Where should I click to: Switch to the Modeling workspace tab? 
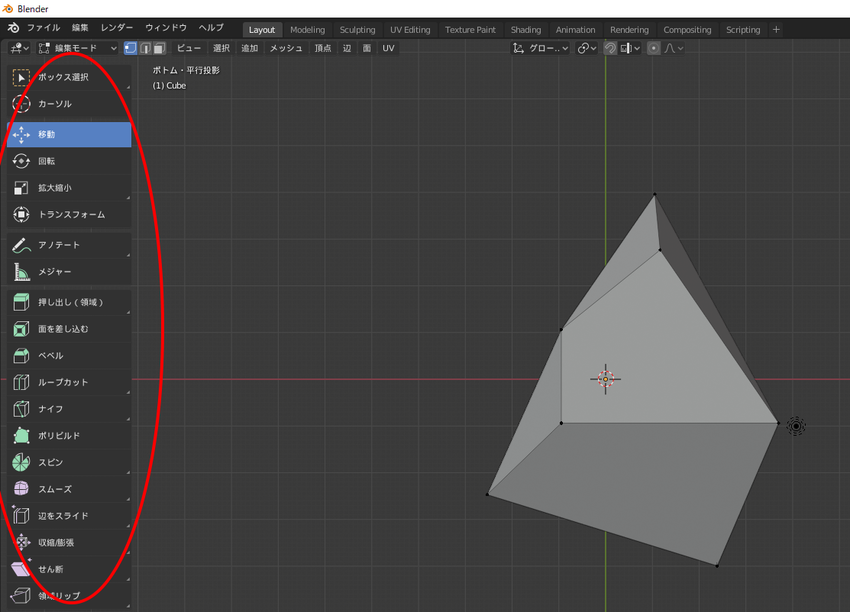click(307, 30)
